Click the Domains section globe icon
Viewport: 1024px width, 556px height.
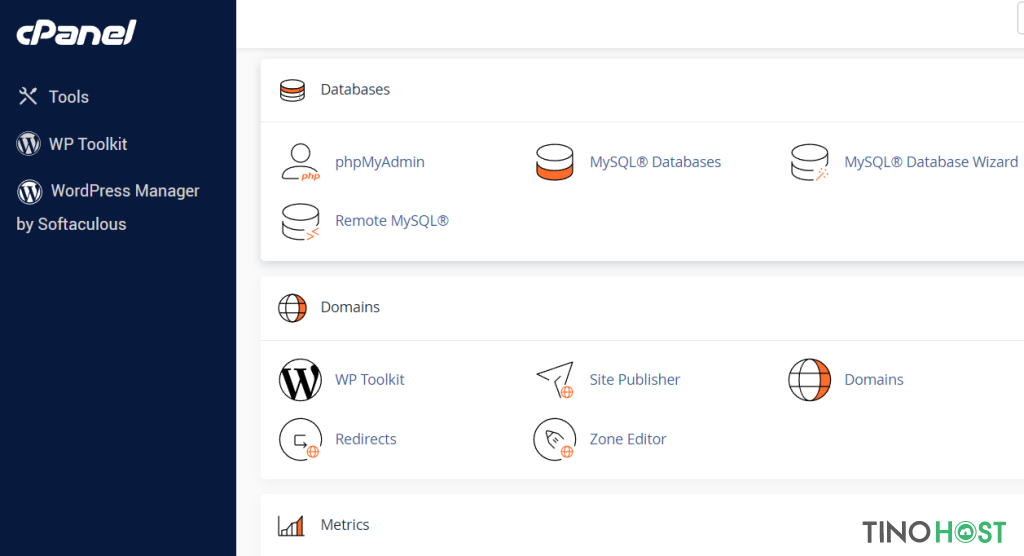coord(292,308)
